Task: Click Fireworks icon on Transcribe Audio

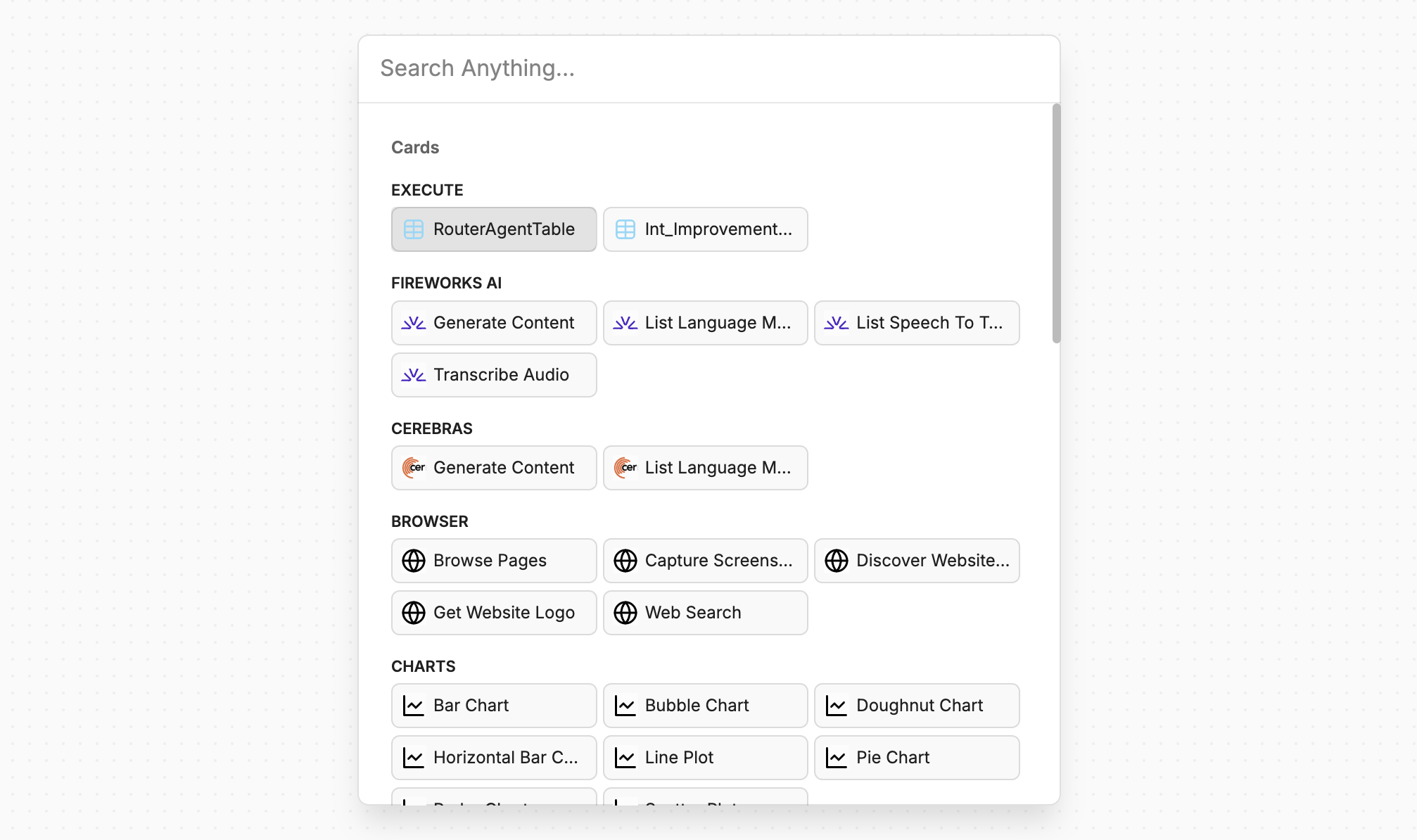Action: tap(414, 375)
